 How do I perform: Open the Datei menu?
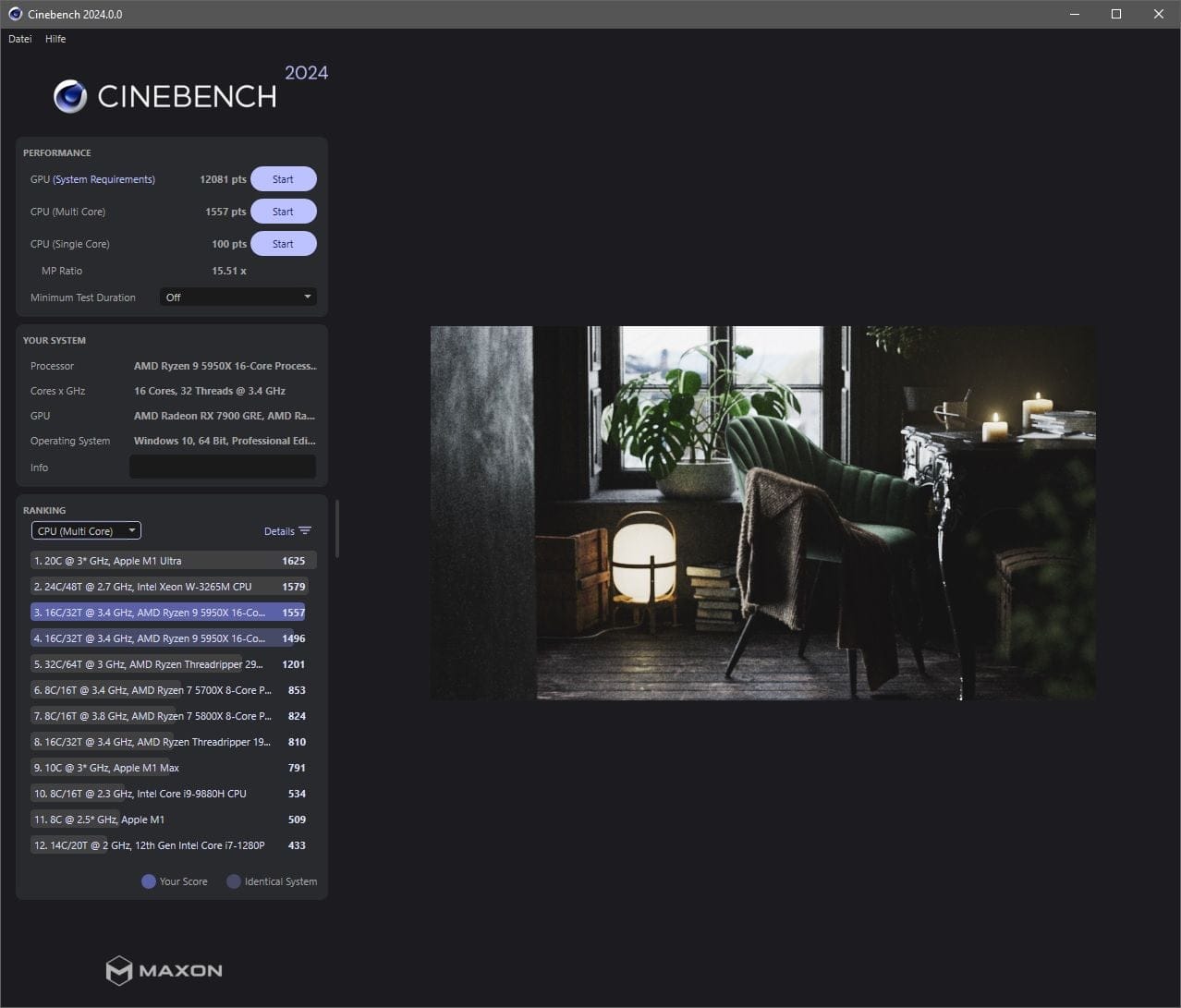[x=20, y=39]
